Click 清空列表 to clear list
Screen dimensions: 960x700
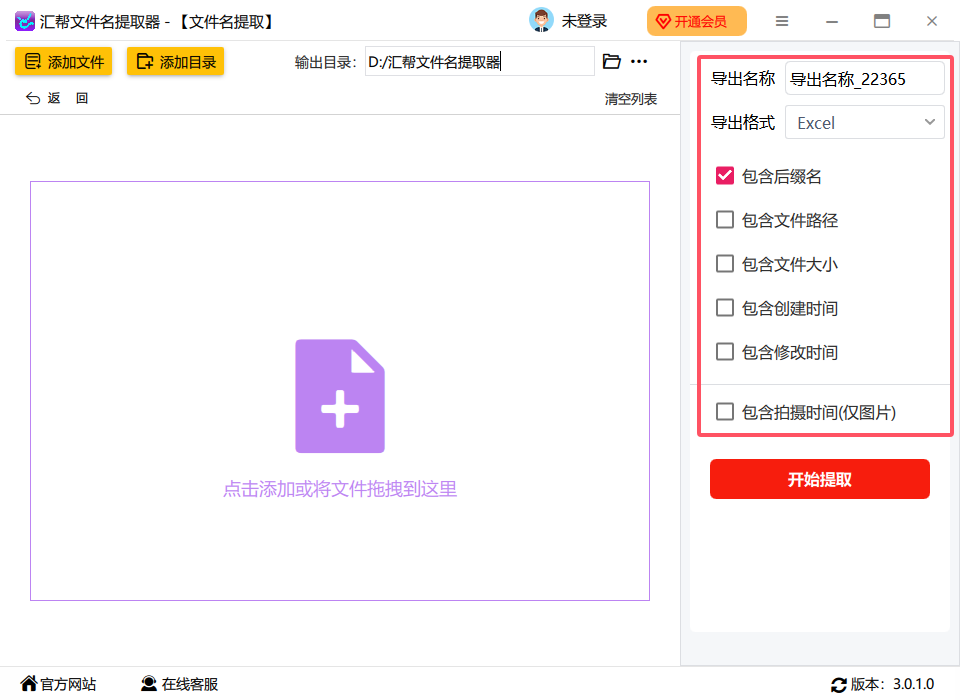coord(631,99)
